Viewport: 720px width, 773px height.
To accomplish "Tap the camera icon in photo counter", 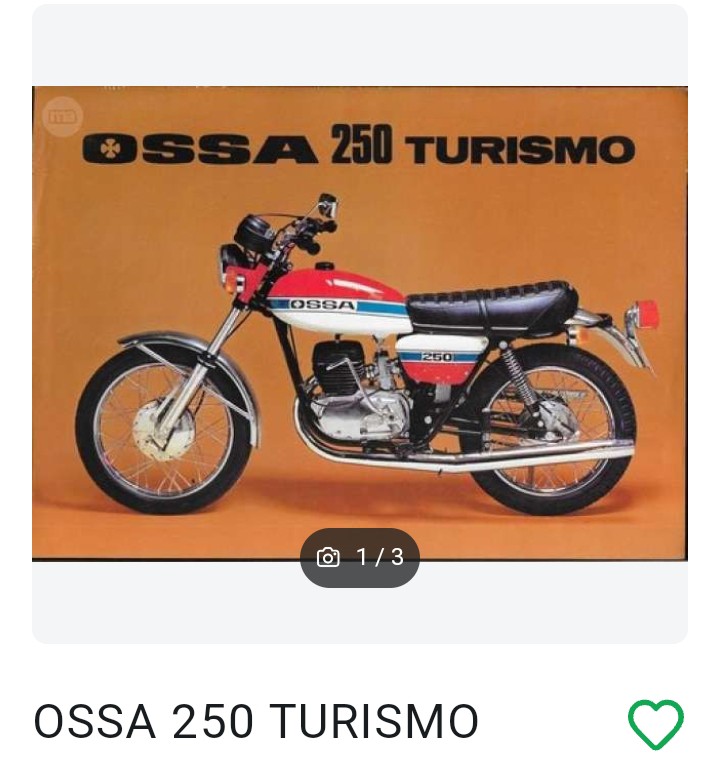I will click(x=328, y=558).
